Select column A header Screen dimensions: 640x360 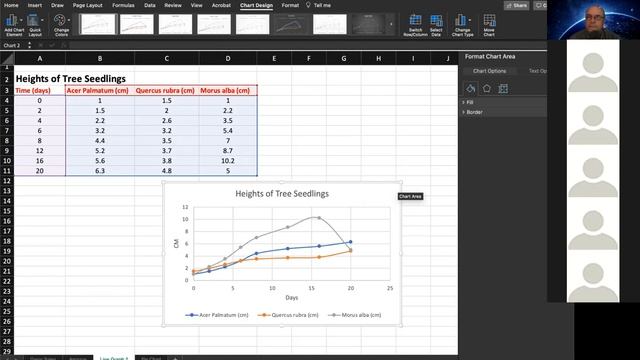click(40, 58)
